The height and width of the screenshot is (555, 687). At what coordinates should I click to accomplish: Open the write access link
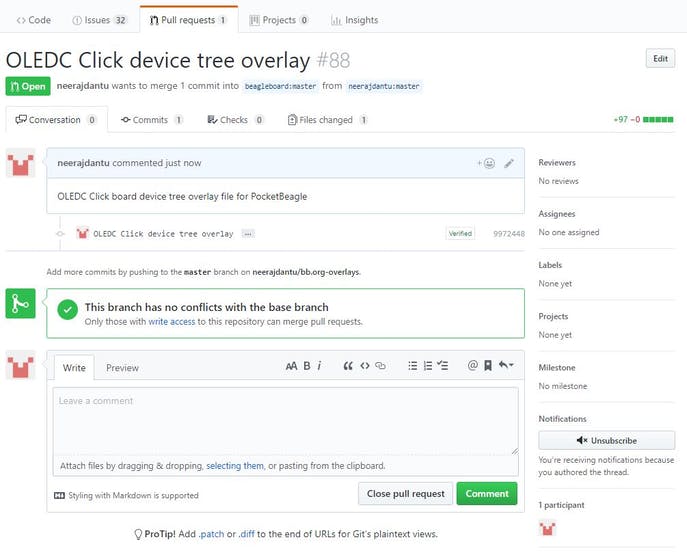point(172,322)
